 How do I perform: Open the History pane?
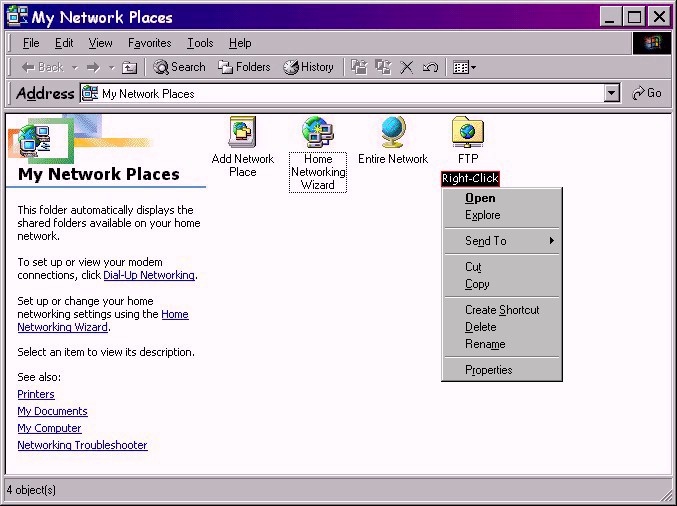click(308, 67)
